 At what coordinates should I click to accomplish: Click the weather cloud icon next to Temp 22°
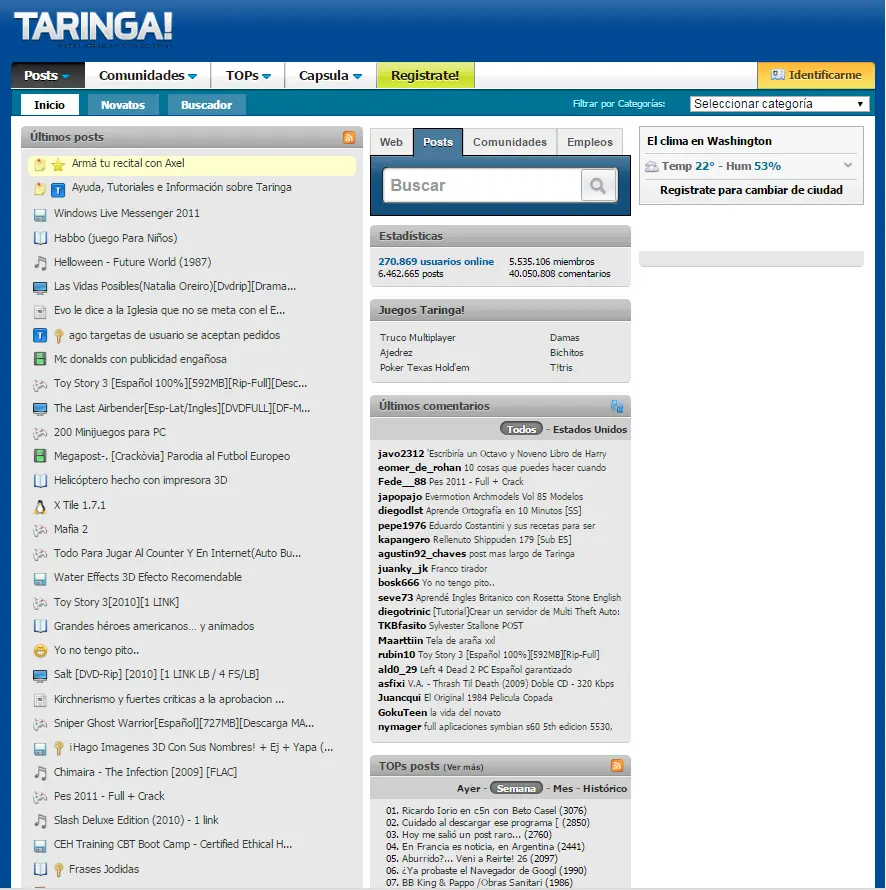(652, 166)
